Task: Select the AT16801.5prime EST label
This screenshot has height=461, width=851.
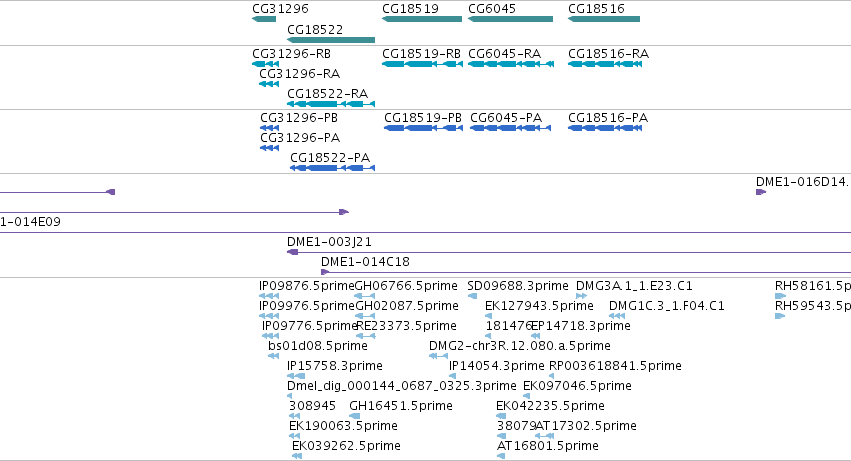Action: [x=548, y=446]
